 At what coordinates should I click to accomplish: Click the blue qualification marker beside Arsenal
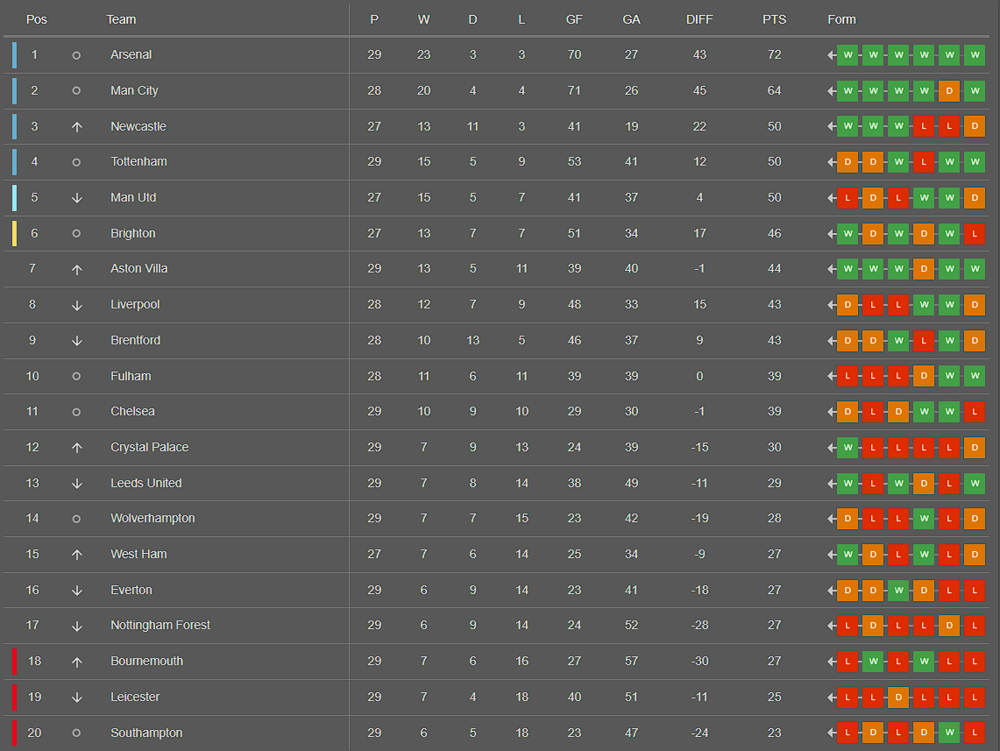tap(14, 55)
